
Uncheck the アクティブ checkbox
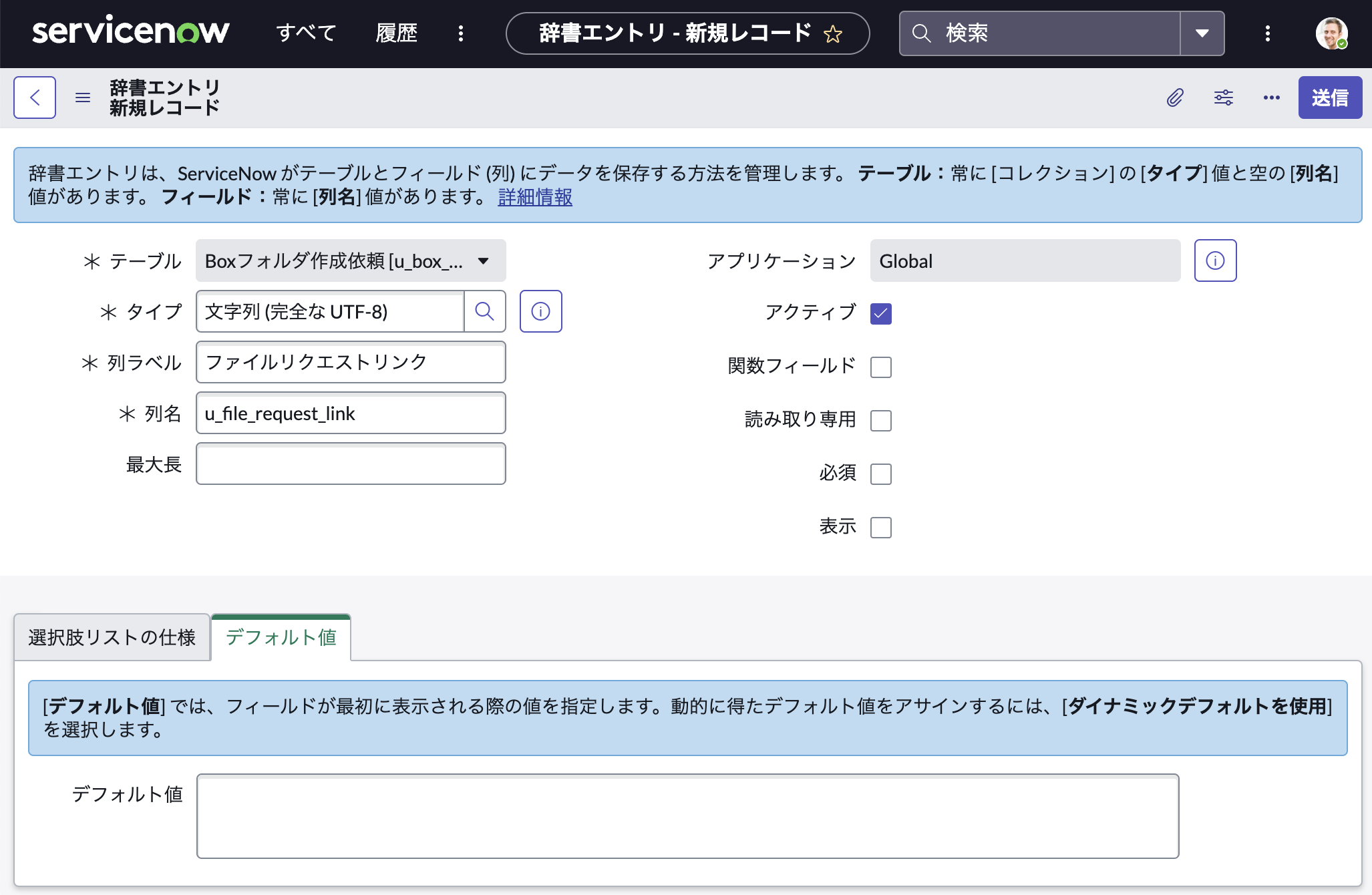click(x=881, y=313)
